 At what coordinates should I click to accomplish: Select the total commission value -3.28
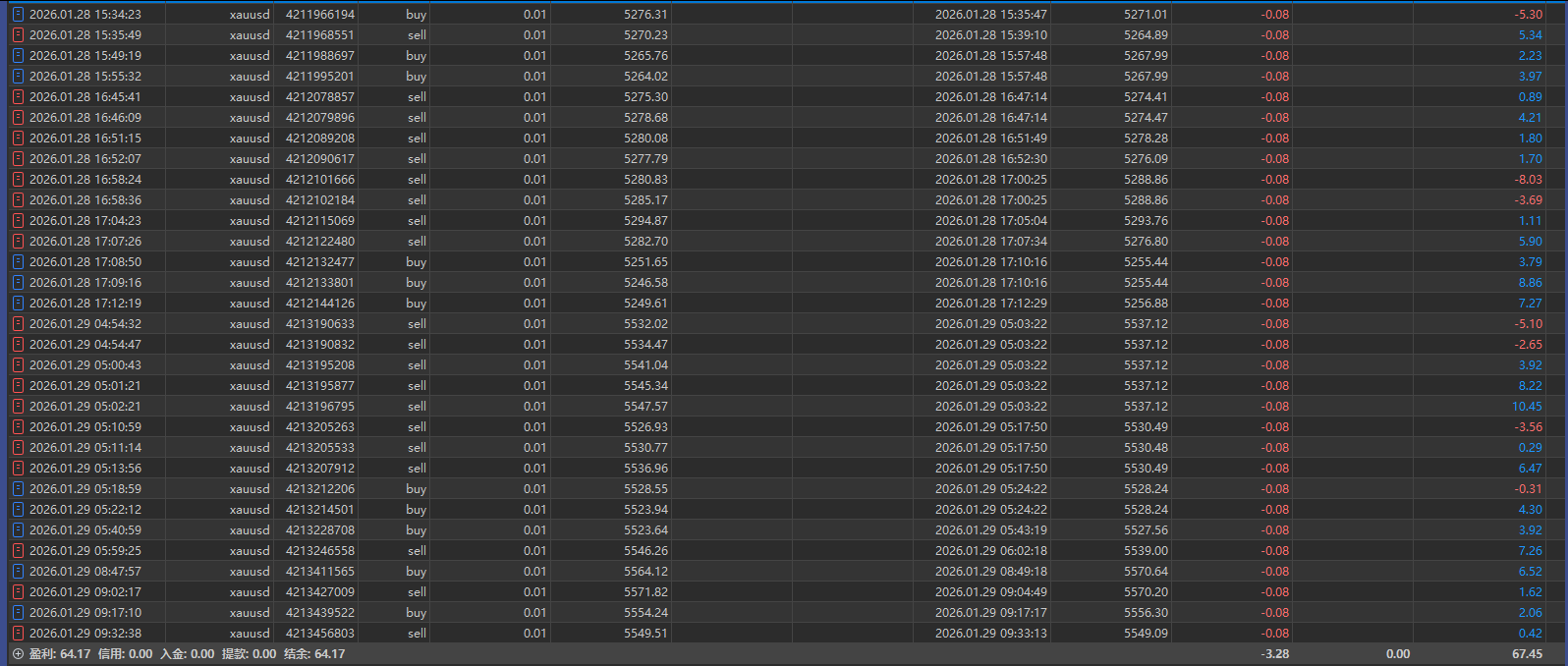[1274, 654]
